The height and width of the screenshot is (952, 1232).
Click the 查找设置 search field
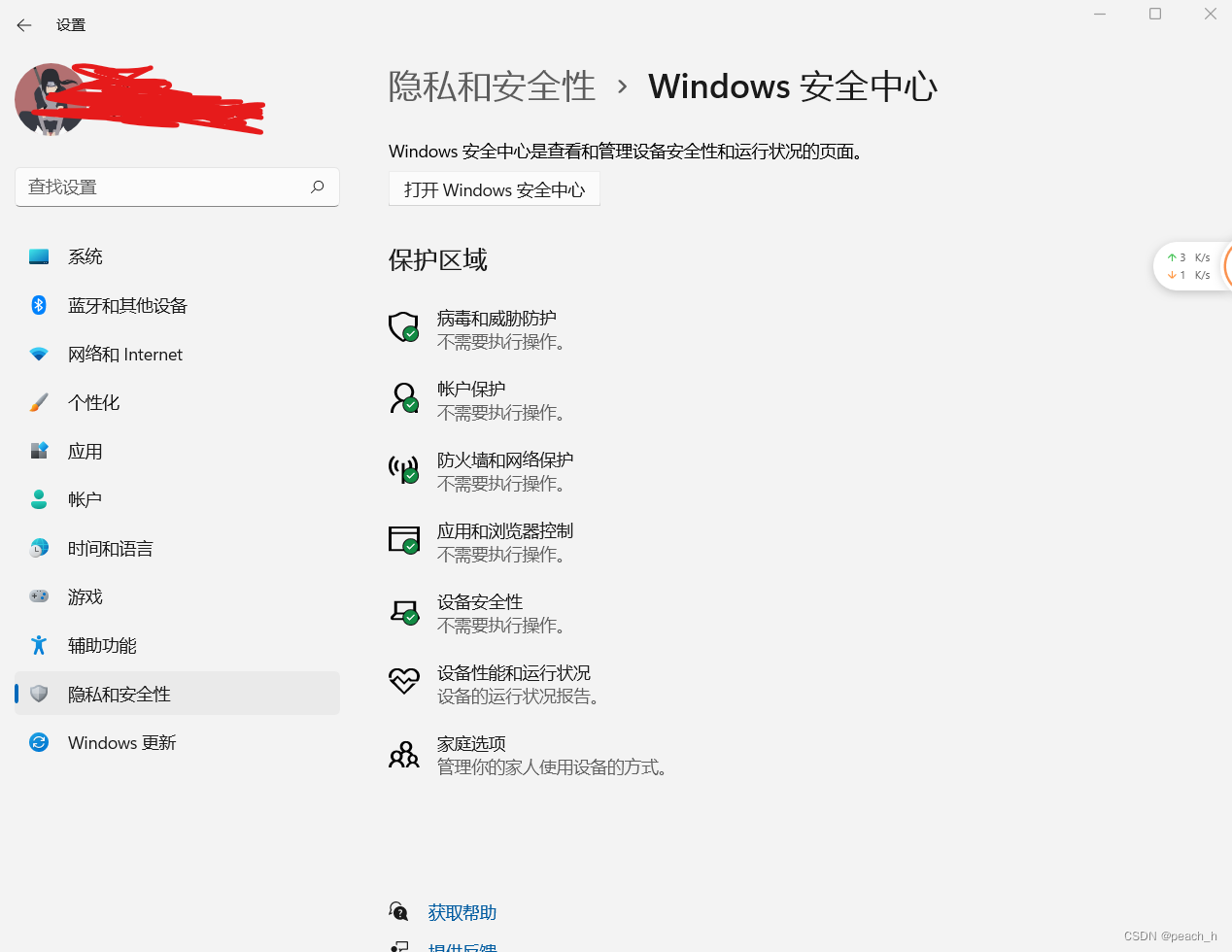[x=177, y=187]
